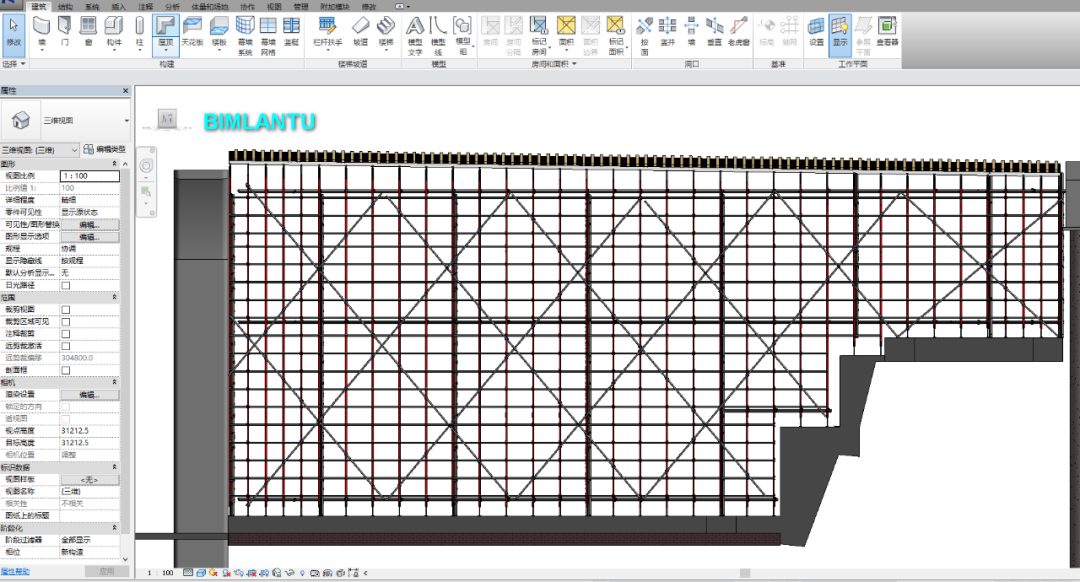The image size is (1080, 582).
Task: Close the Properties (属性) panel
Action: point(125,90)
